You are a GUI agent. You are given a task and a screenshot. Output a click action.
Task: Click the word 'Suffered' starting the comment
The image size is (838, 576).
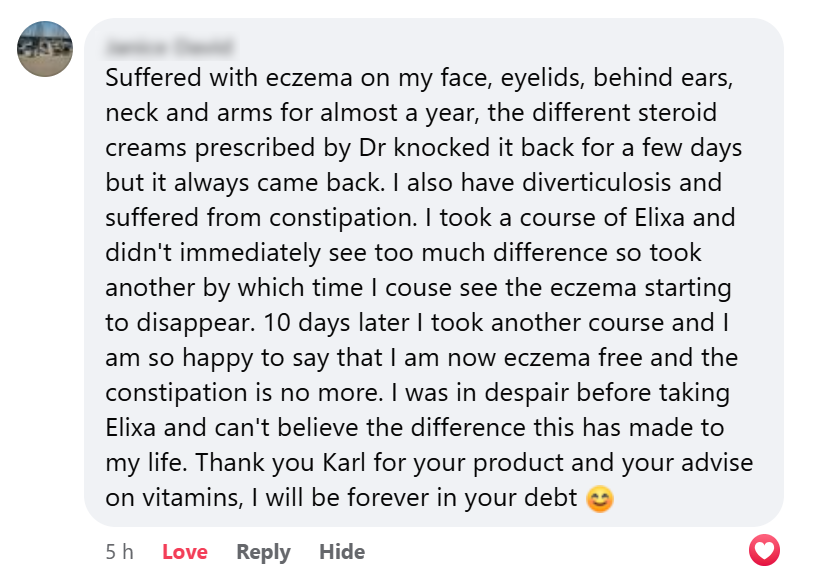pyautogui.click(x=149, y=77)
